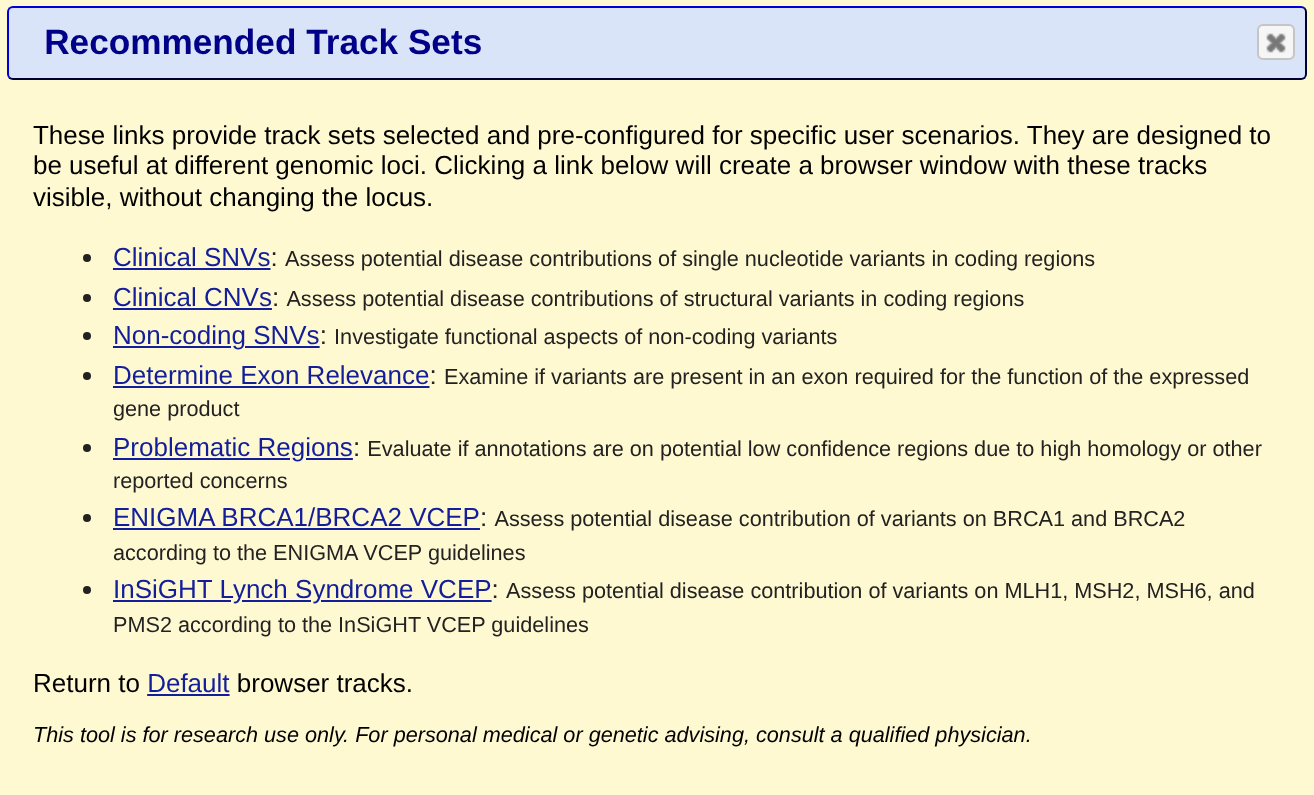Choose the ENIGMA BRCA1/BRCA2 VCEP link

(x=296, y=518)
